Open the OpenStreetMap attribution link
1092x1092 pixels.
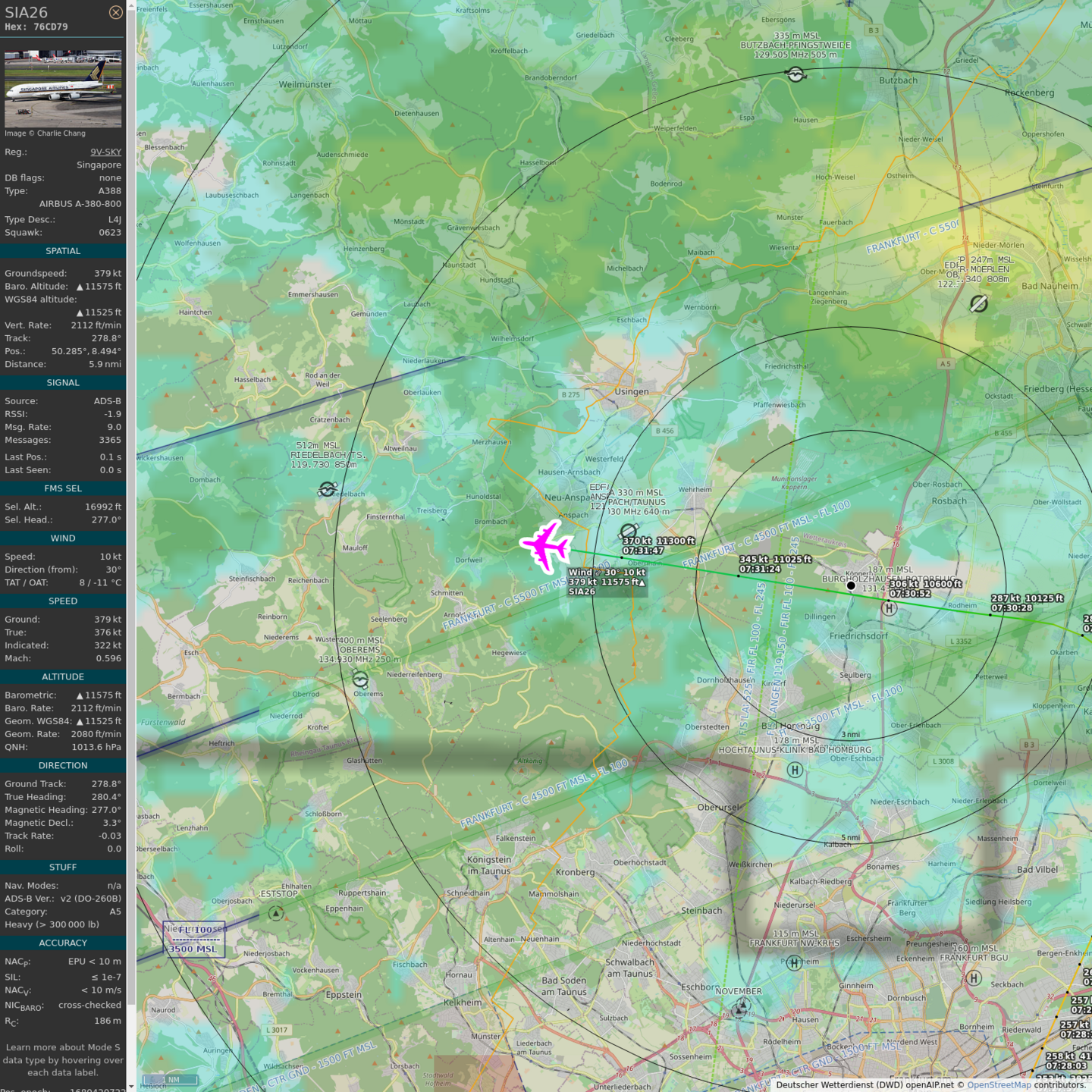click(998, 1084)
